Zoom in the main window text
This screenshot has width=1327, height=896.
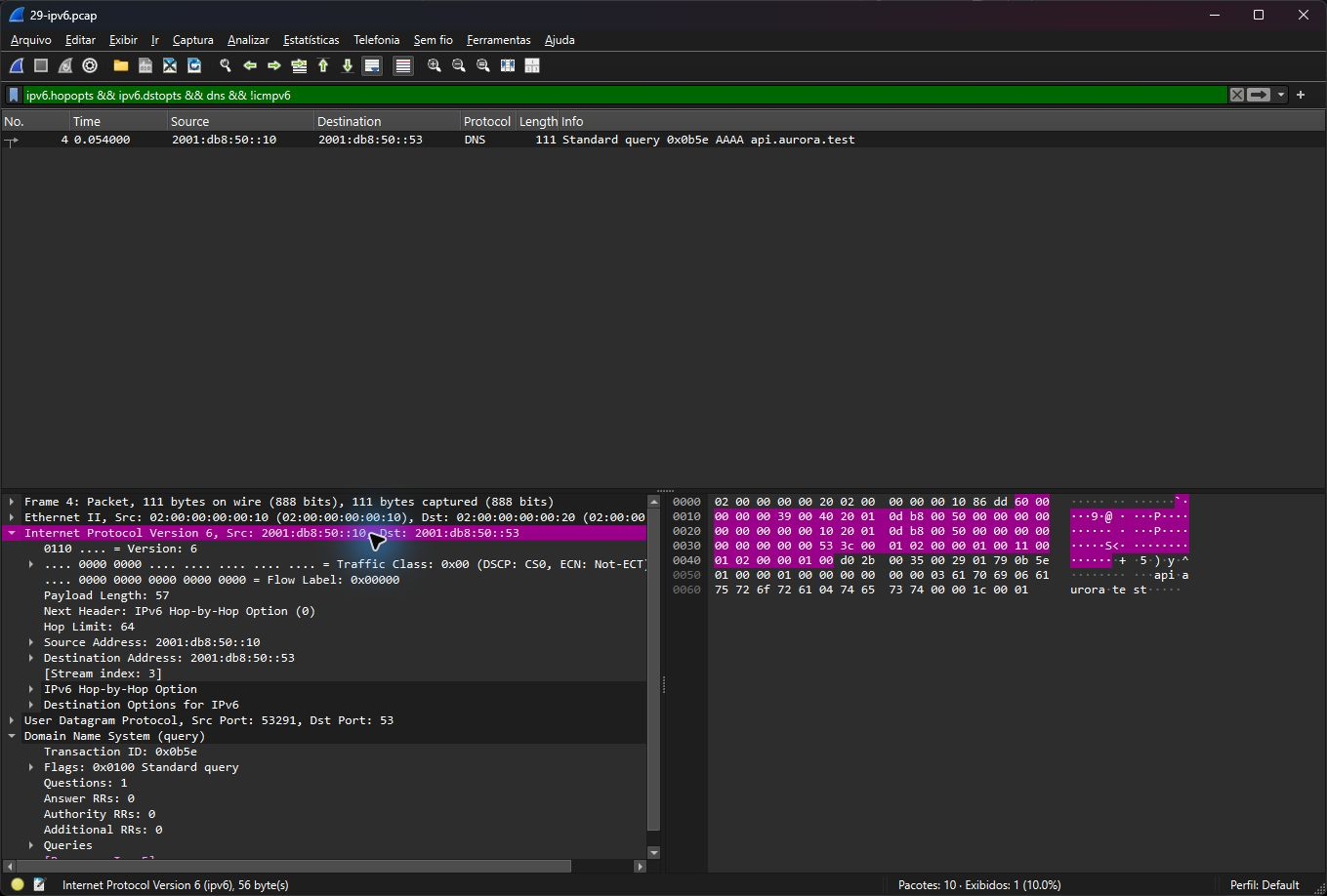click(x=435, y=65)
